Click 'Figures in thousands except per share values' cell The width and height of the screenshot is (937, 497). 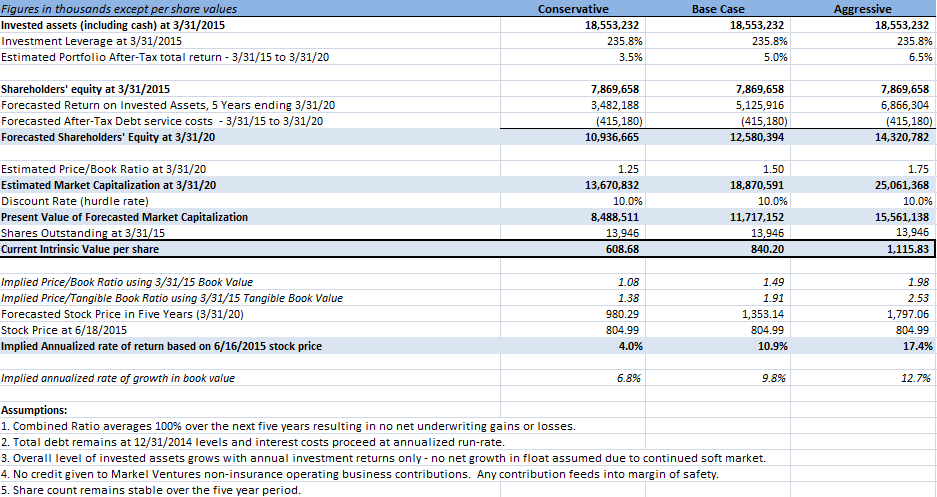(119, 9)
